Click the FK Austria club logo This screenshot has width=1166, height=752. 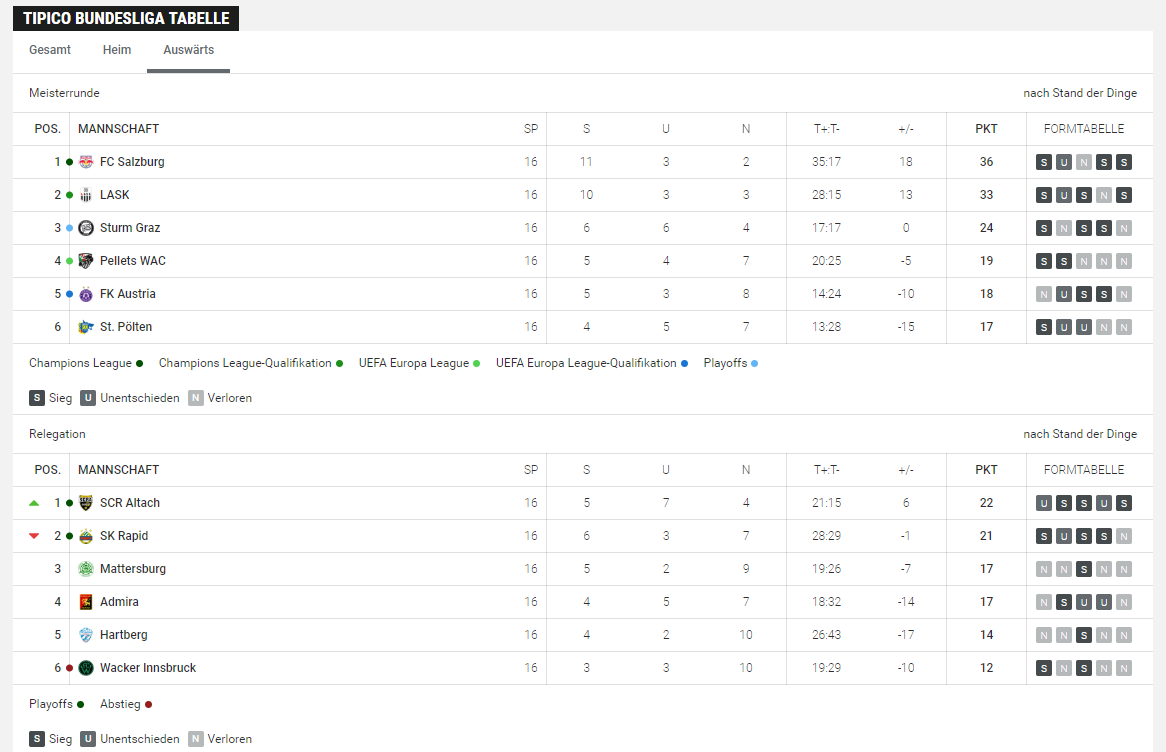click(86, 294)
